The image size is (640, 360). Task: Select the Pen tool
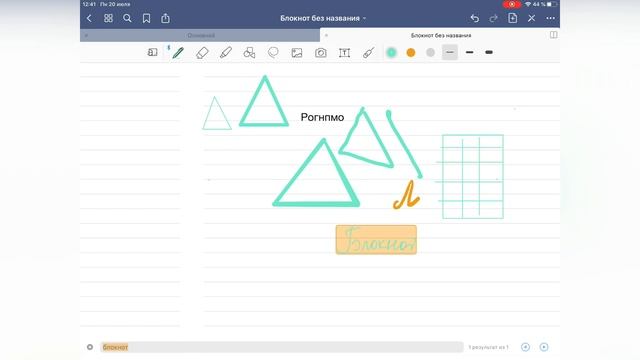pyautogui.click(x=178, y=53)
